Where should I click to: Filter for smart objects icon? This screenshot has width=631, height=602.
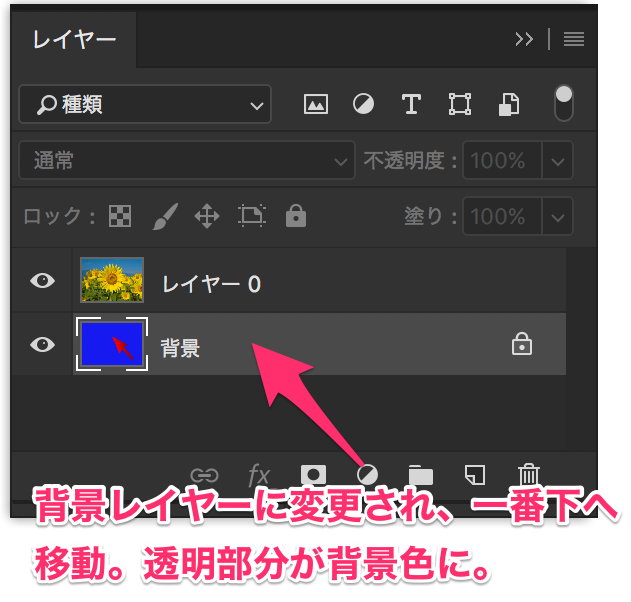[x=509, y=104]
